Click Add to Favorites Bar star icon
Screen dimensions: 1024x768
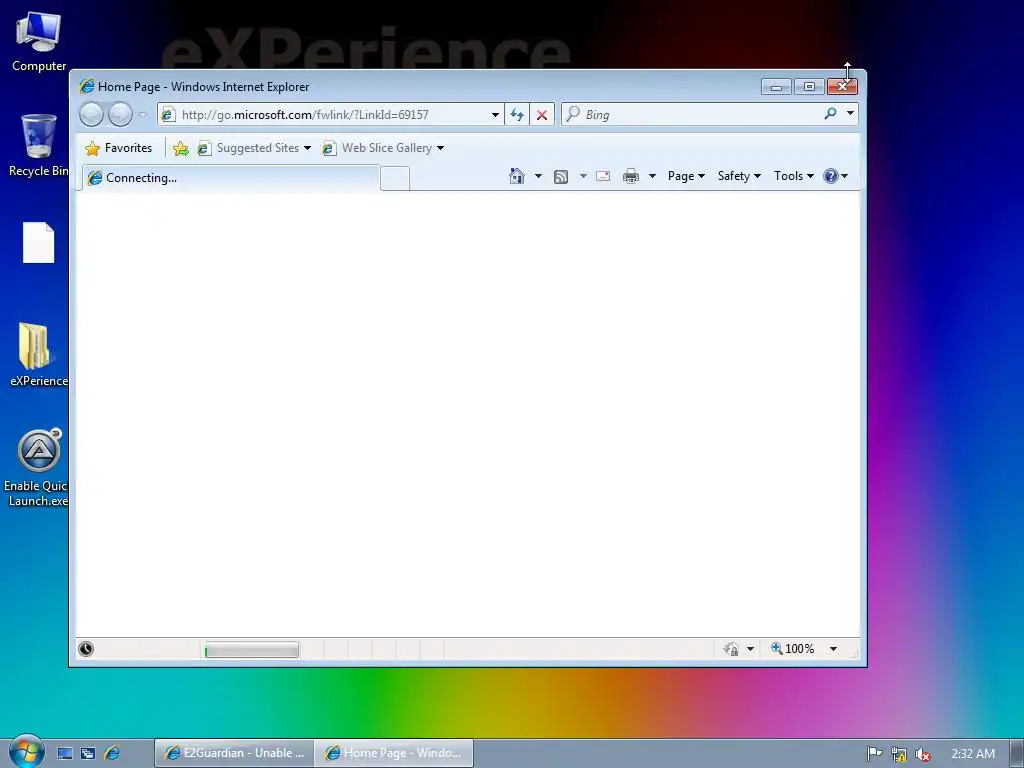pyautogui.click(x=181, y=149)
